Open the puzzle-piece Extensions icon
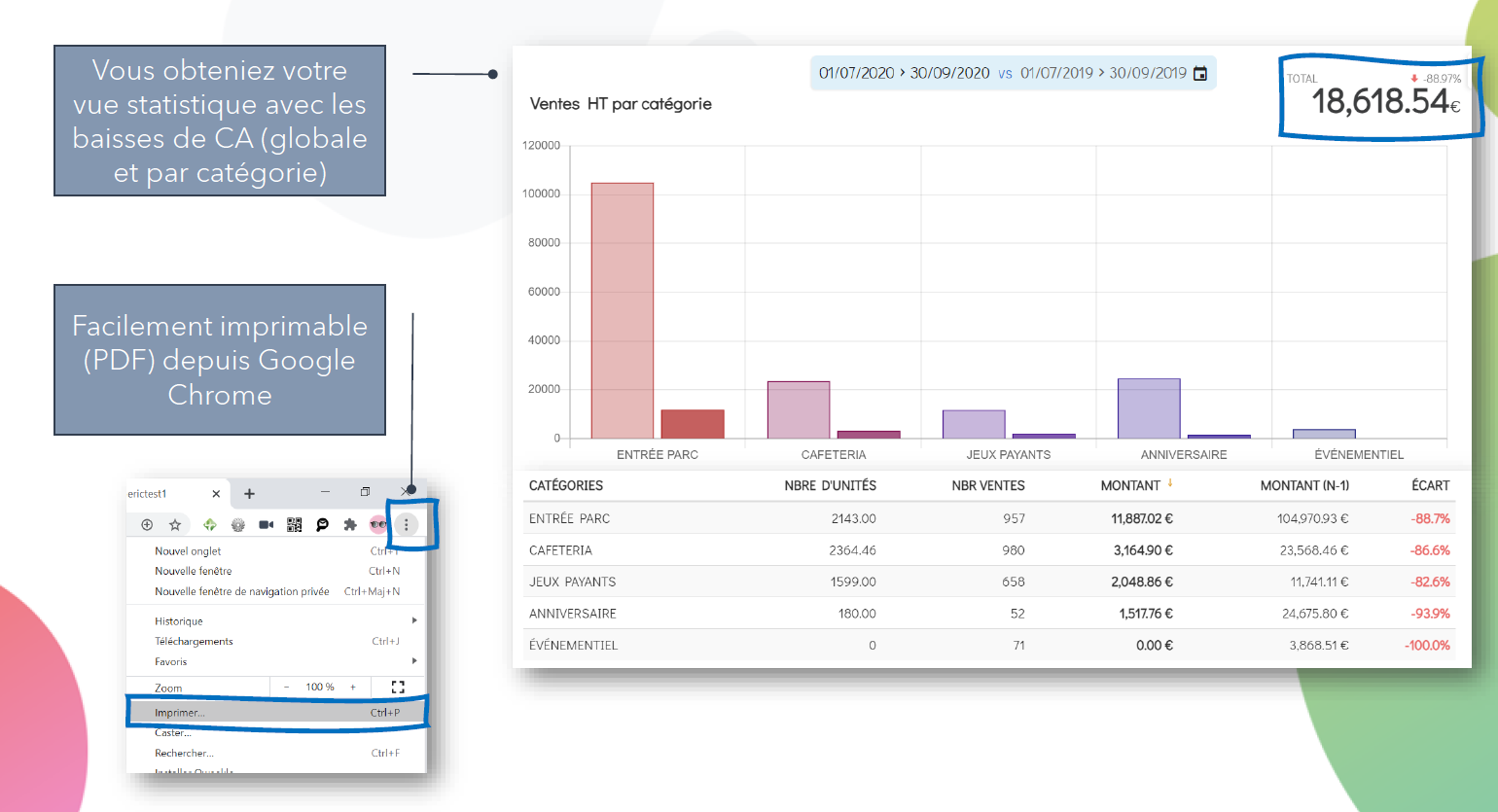 [350, 525]
